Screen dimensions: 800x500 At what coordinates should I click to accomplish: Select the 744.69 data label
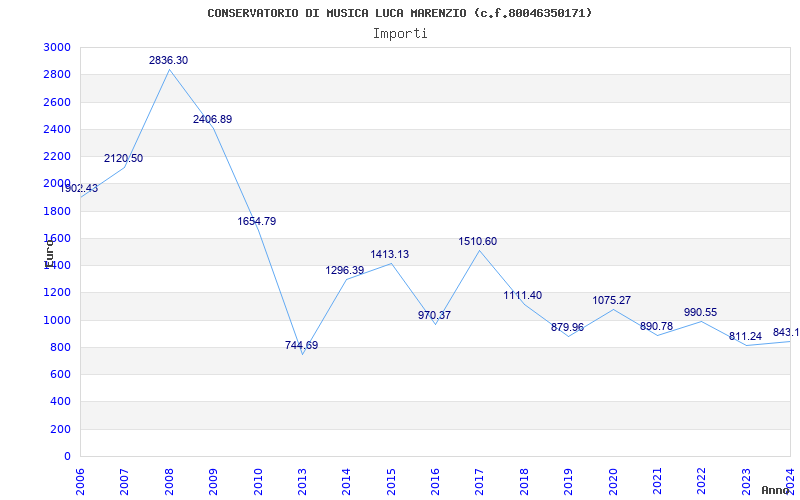tap(302, 345)
